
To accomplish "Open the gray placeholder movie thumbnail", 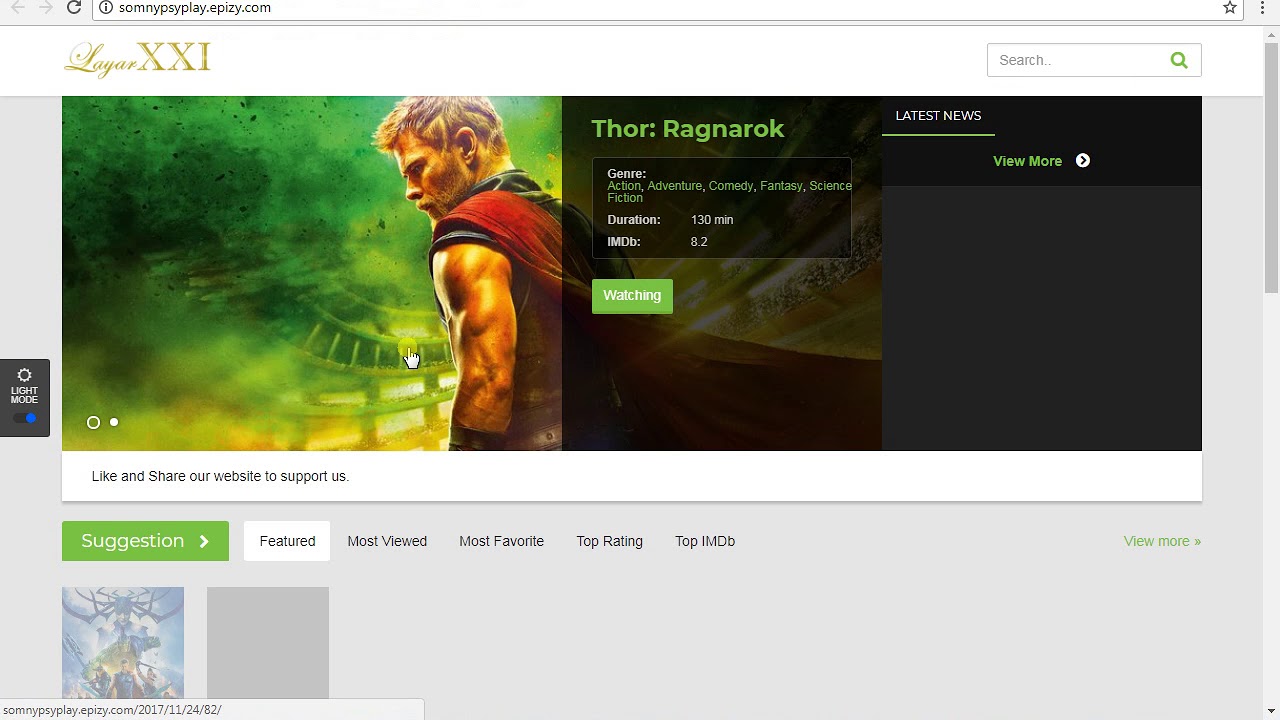I will (268, 642).
